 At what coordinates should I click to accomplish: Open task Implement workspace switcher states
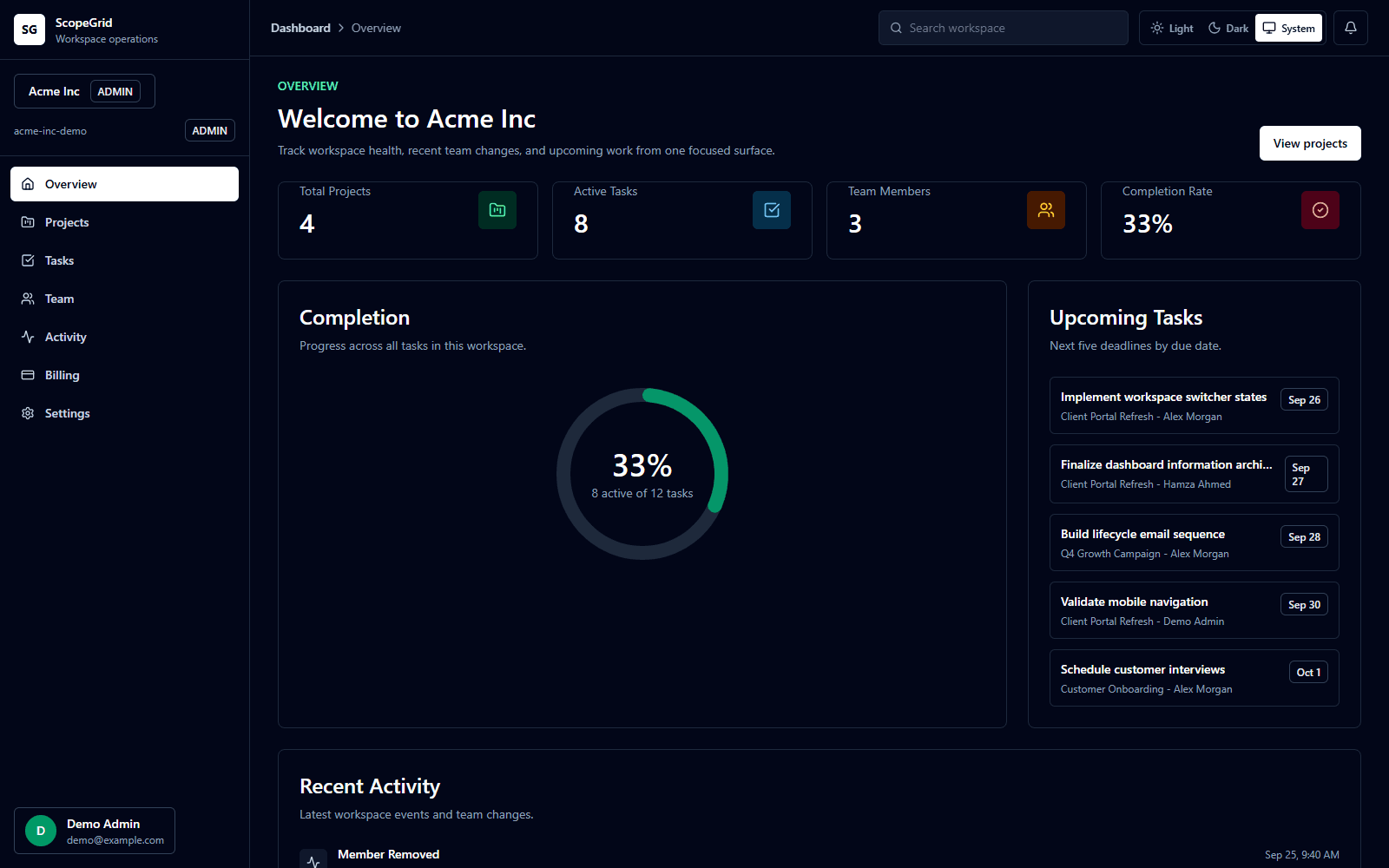click(1194, 405)
